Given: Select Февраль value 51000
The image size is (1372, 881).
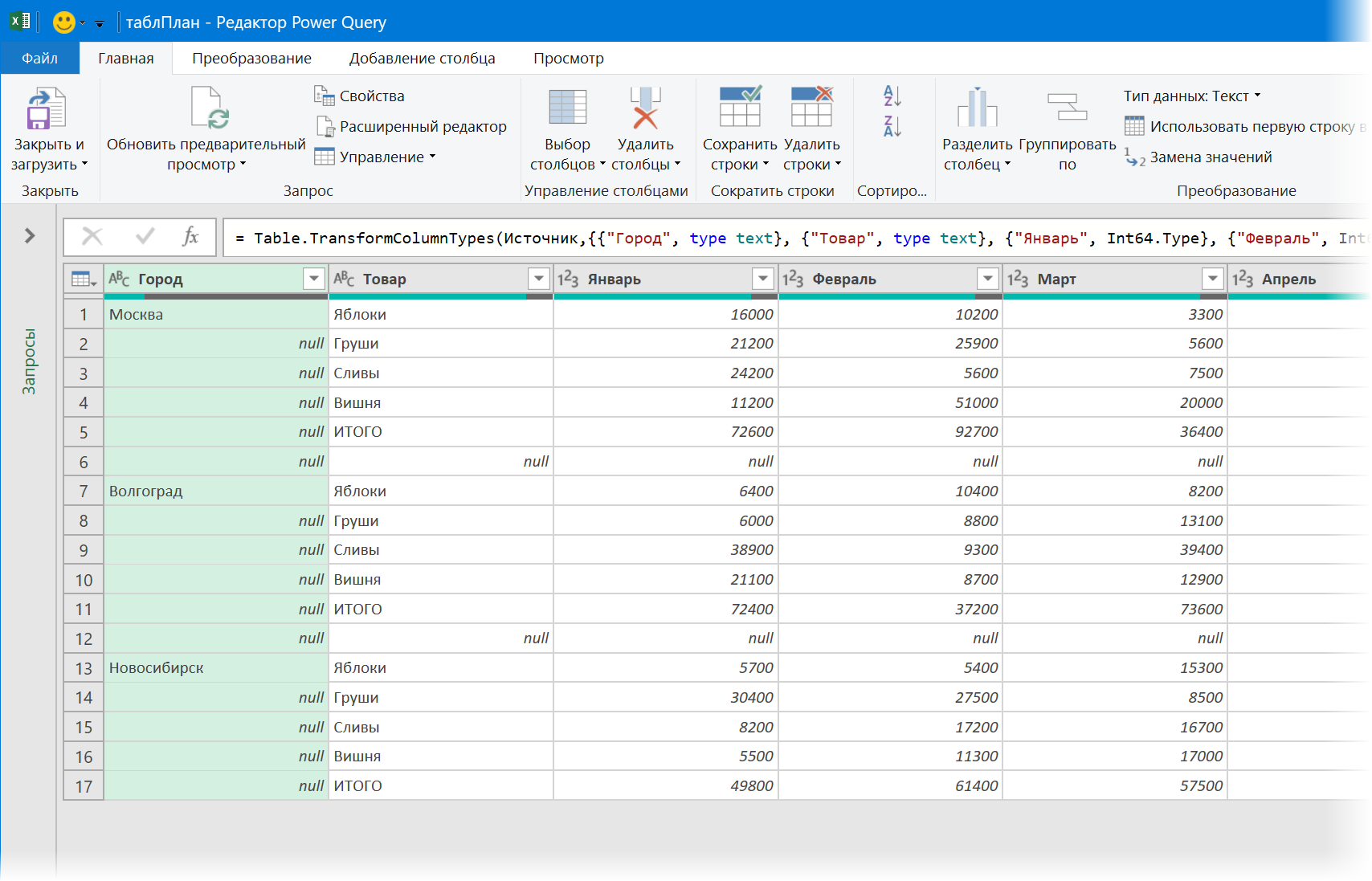Looking at the screenshot, I should pyautogui.click(x=891, y=402).
